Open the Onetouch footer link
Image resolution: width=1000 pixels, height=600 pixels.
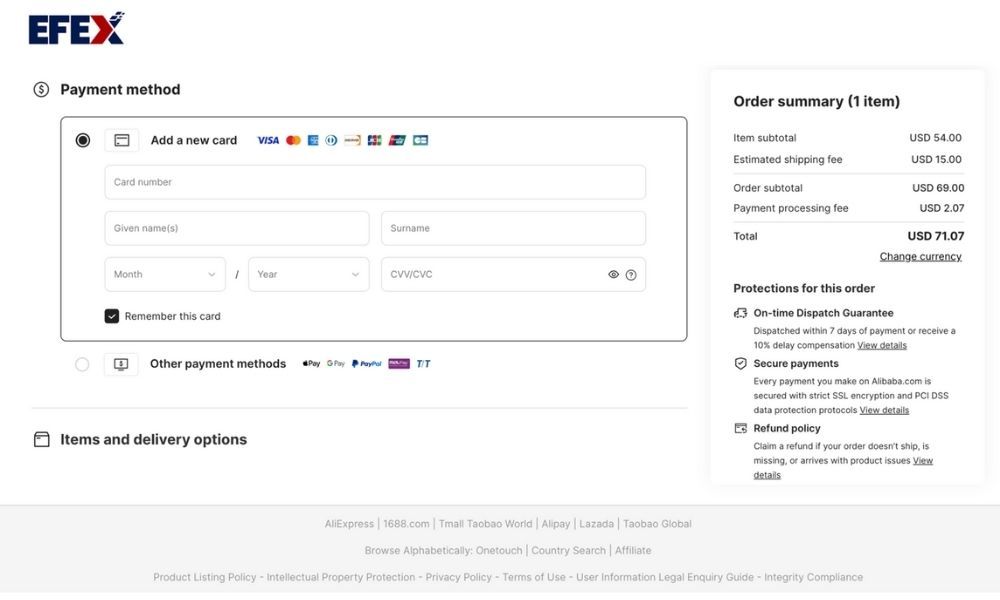[x=499, y=551]
